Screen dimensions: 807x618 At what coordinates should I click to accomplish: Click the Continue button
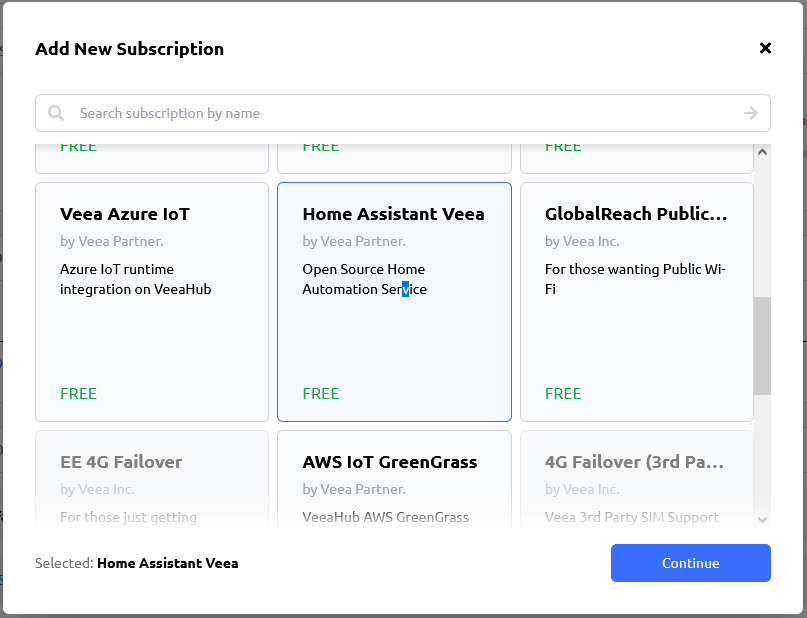691,563
